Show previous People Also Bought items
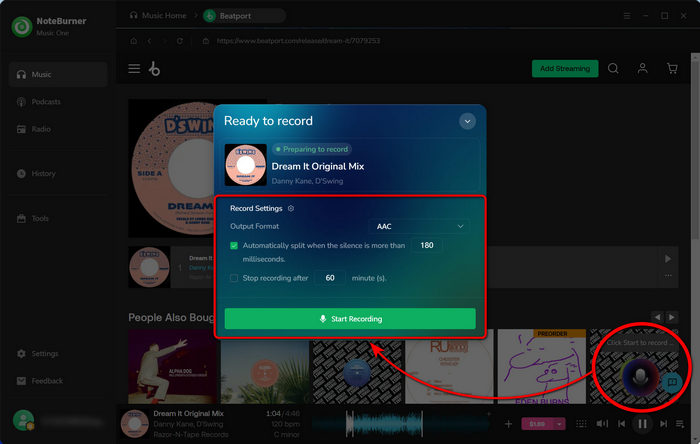 [x=657, y=317]
